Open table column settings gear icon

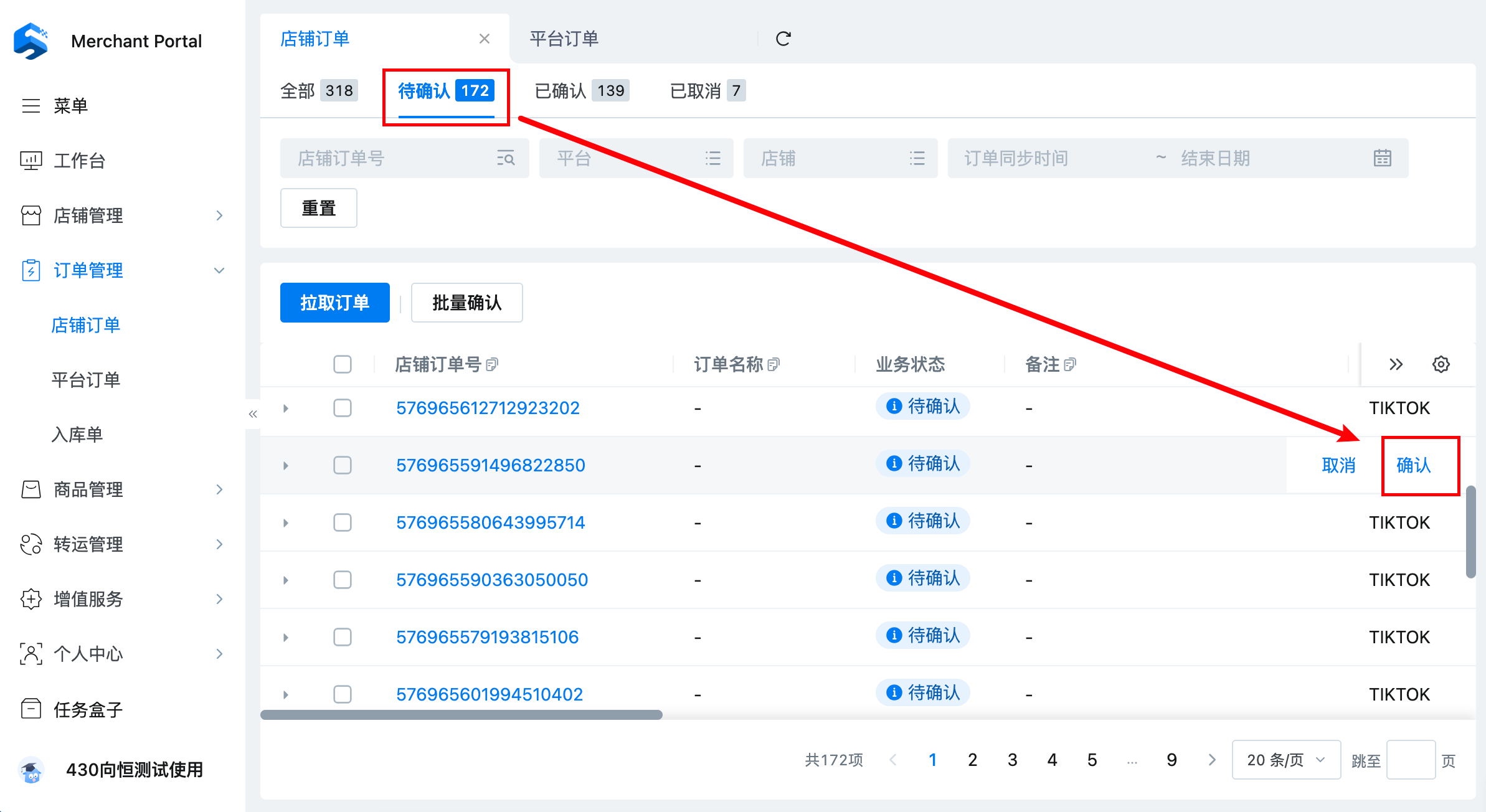coord(1441,364)
